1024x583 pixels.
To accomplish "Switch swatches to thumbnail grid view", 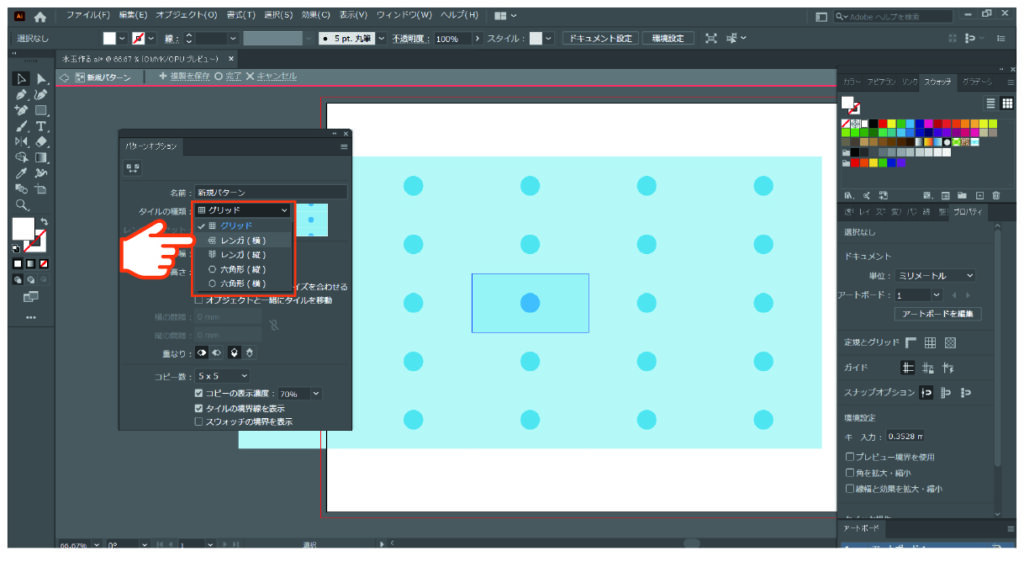I will pyautogui.click(x=1008, y=103).
